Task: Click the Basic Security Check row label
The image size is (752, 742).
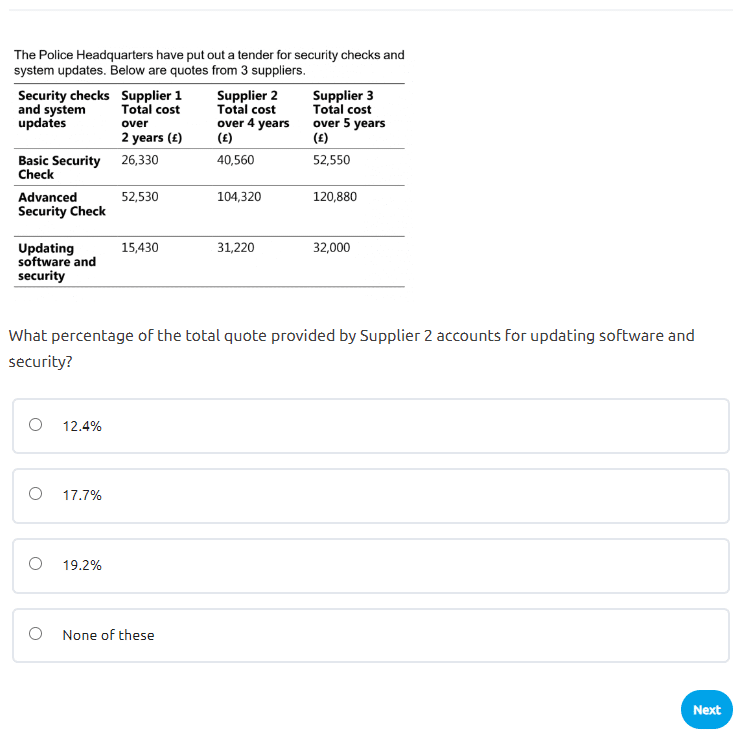Action: click(x=58, y=167)
